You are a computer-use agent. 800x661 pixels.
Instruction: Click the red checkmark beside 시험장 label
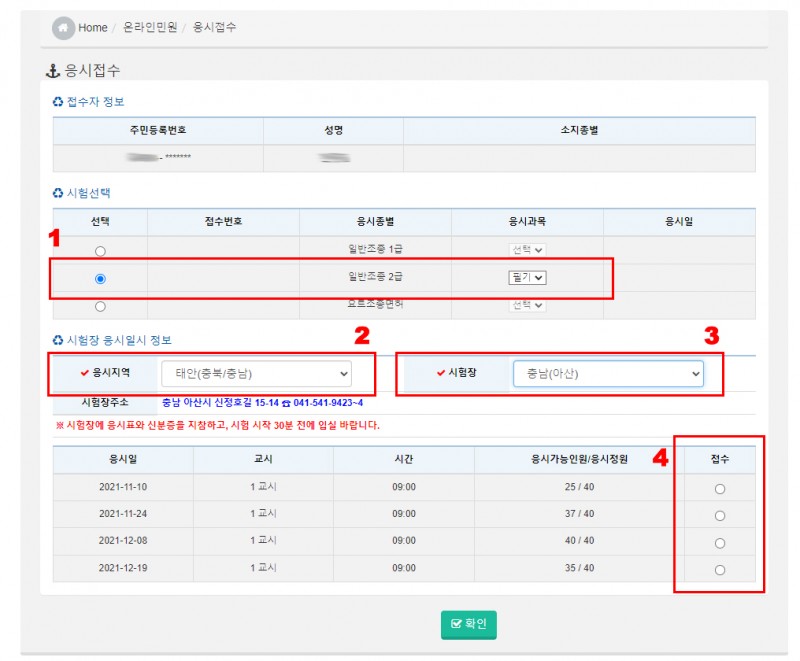[x=441, y=373]
